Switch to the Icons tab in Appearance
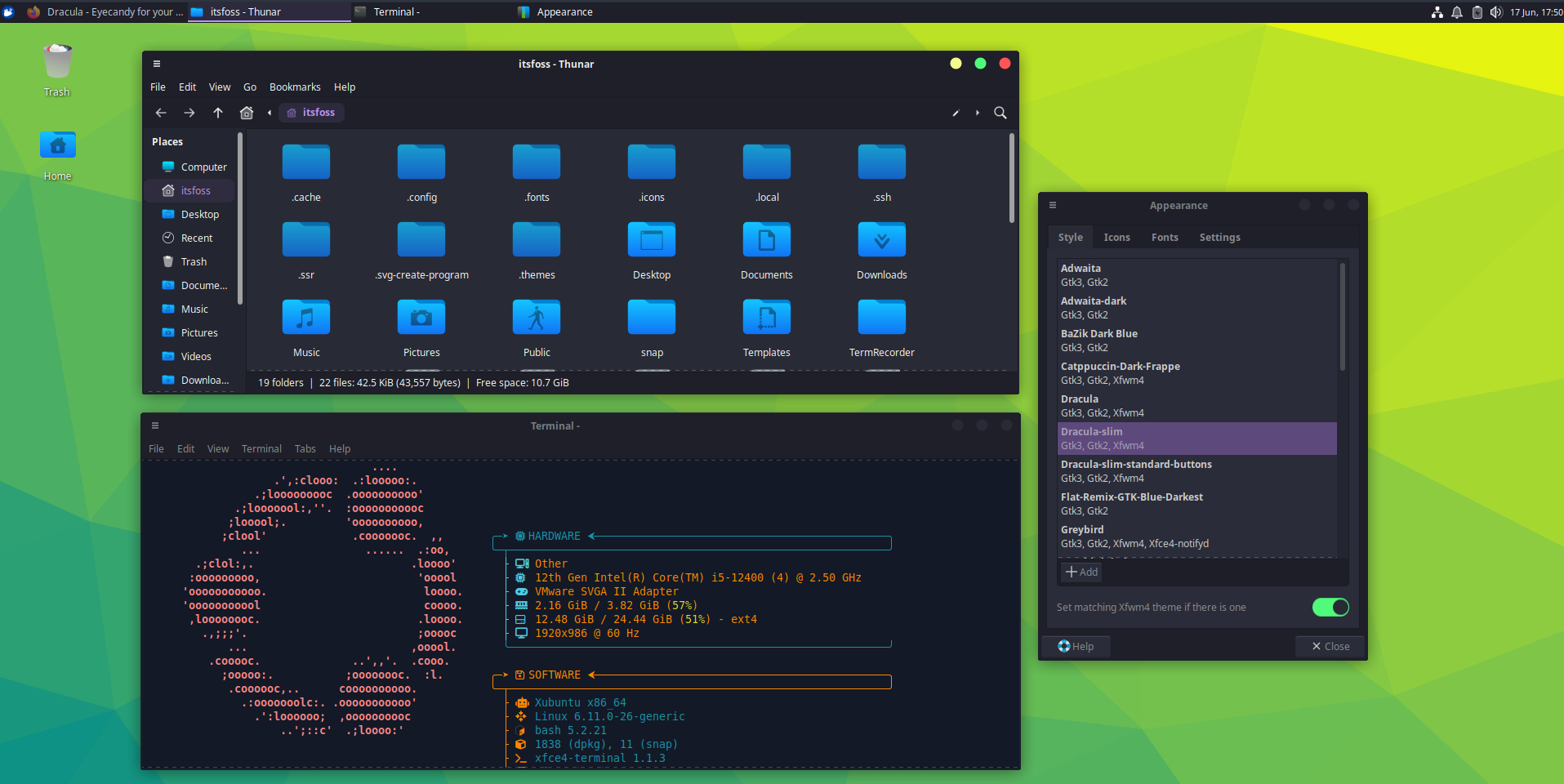Image resolution: width=1564 pixels, height=784 pixels. coord(1116,237)
